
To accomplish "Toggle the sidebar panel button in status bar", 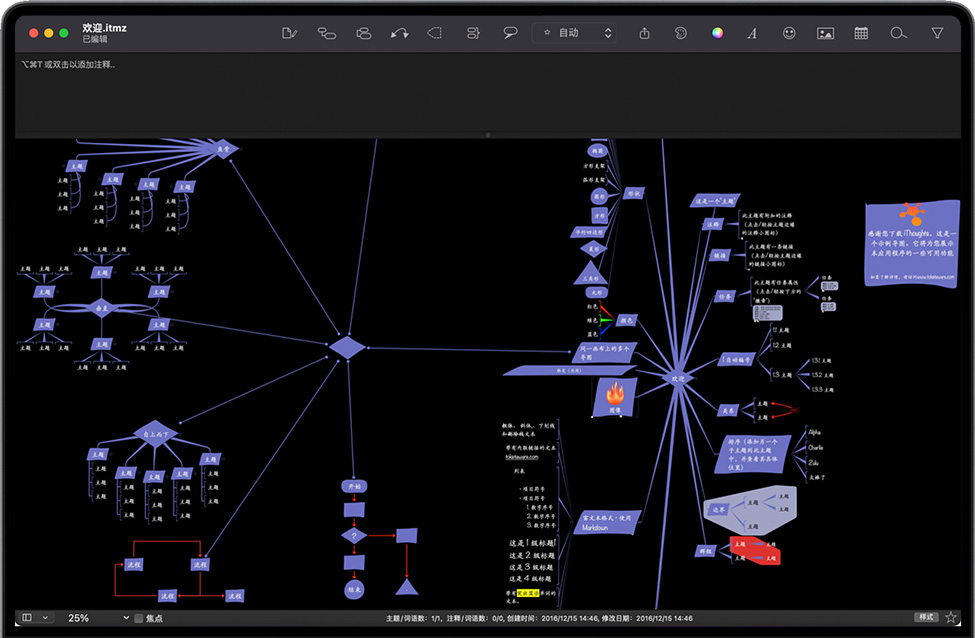I will (27, 618).
